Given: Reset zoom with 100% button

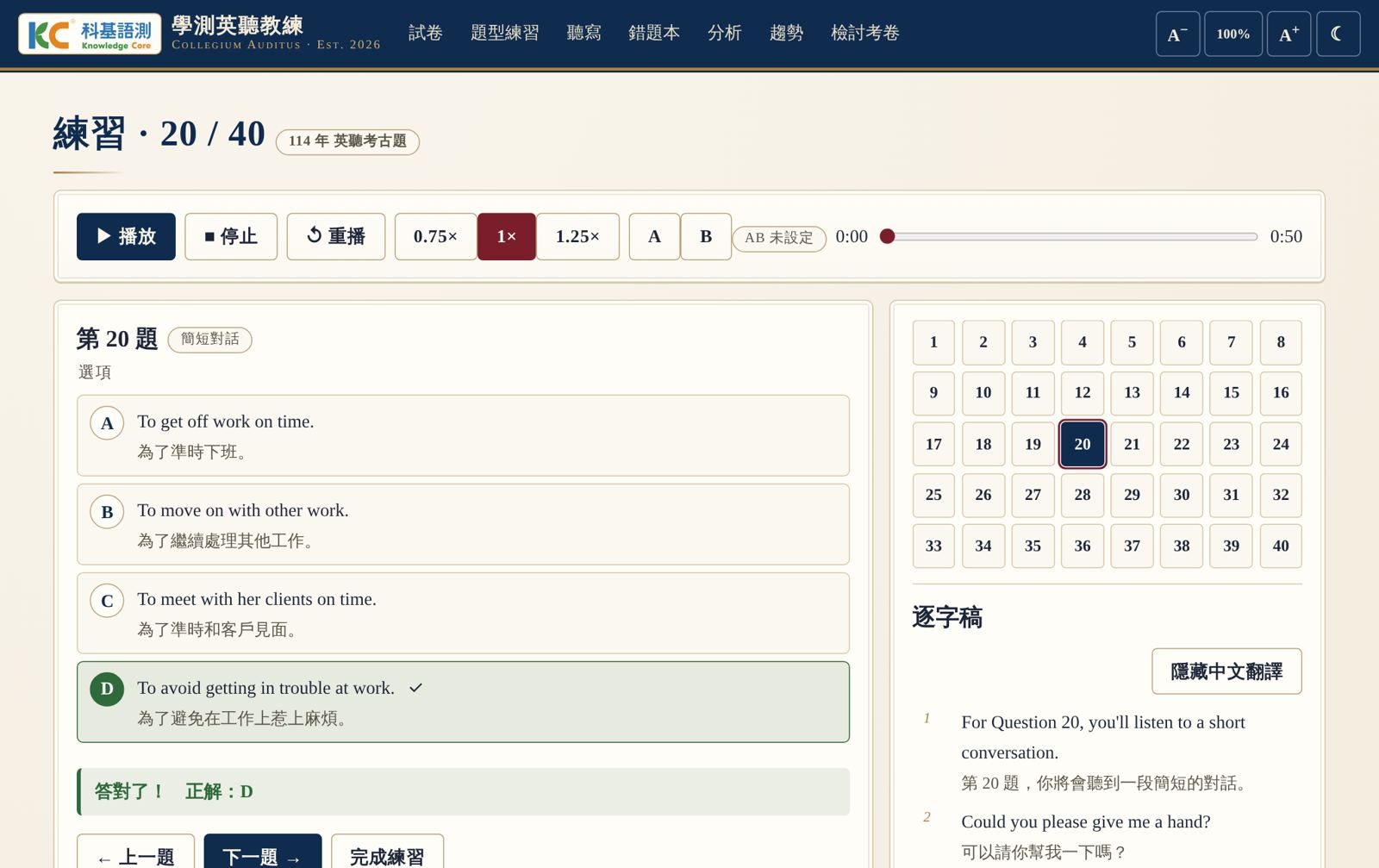Looking at the screenshot, I should click(x=1233, y=34).
